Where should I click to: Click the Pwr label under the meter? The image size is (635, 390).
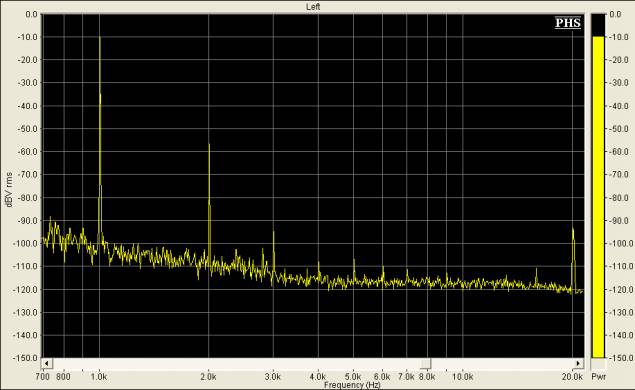coord(599,377)
